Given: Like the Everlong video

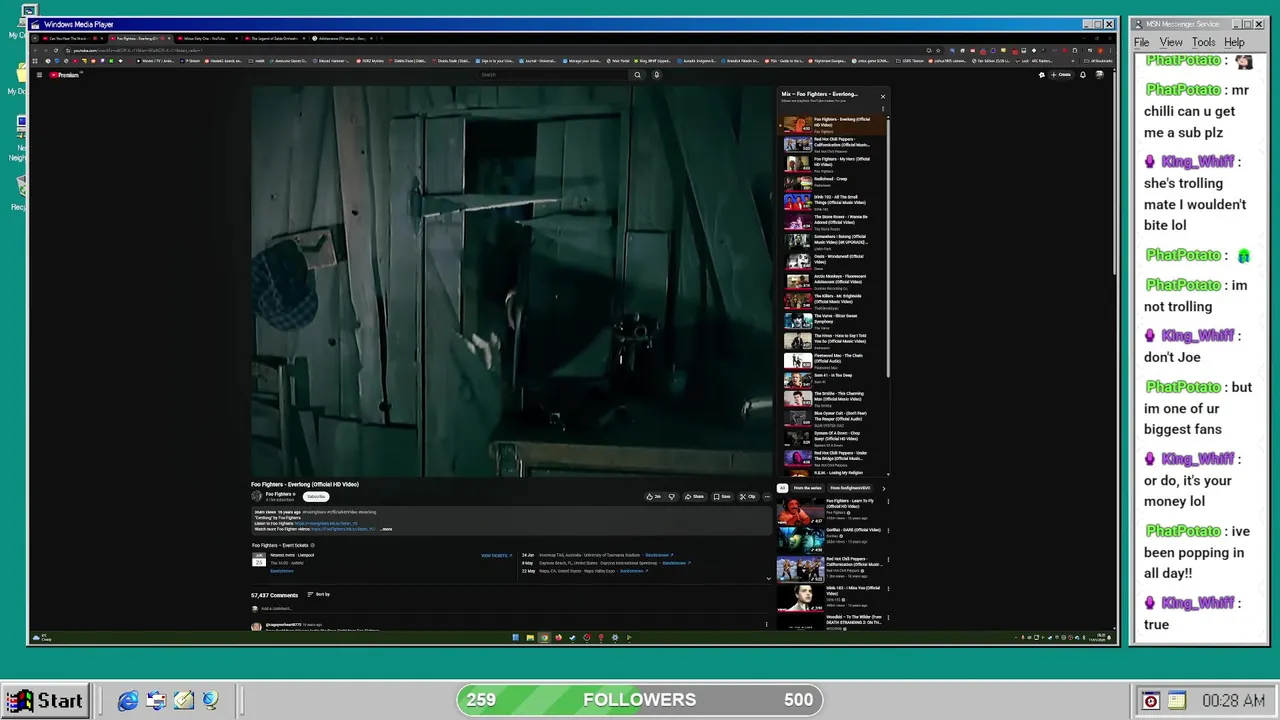Looking at the screenshot, I should pyautogui.click(x=654, y=497).
